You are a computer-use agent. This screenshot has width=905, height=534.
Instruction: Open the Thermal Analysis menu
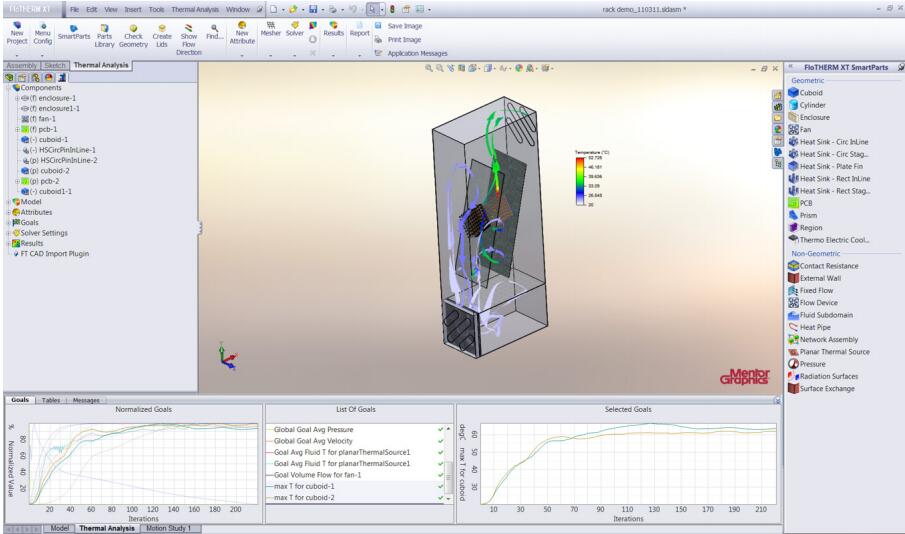pos(195,9)
